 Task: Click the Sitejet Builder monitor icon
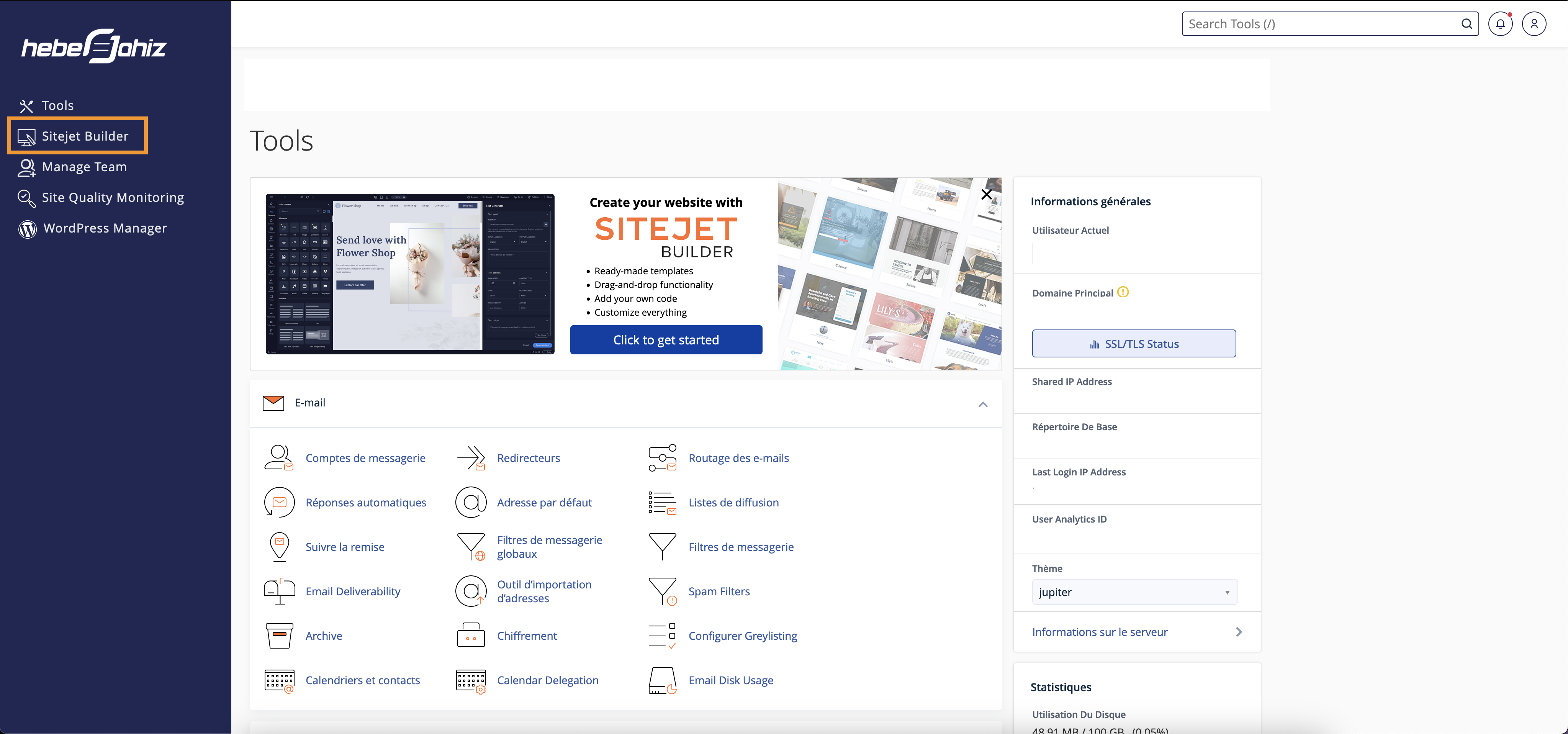[26, 137]
